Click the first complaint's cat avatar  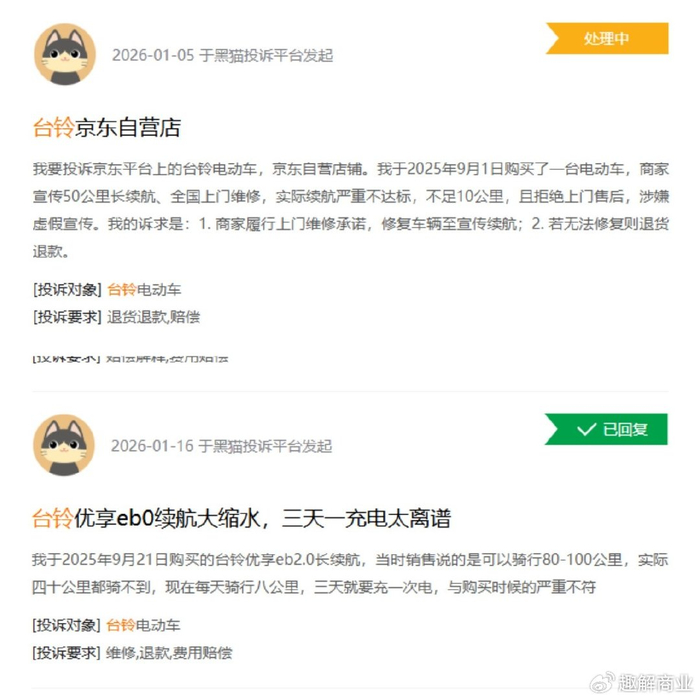(x=65, y=54)
